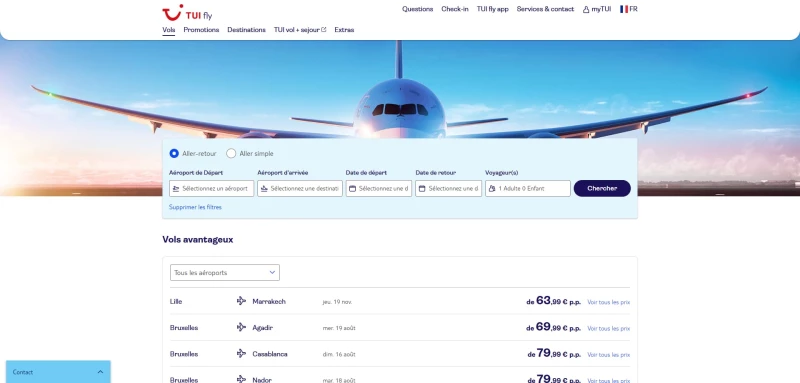Click the Aéroport d'arrivée input field

point(300,188)
